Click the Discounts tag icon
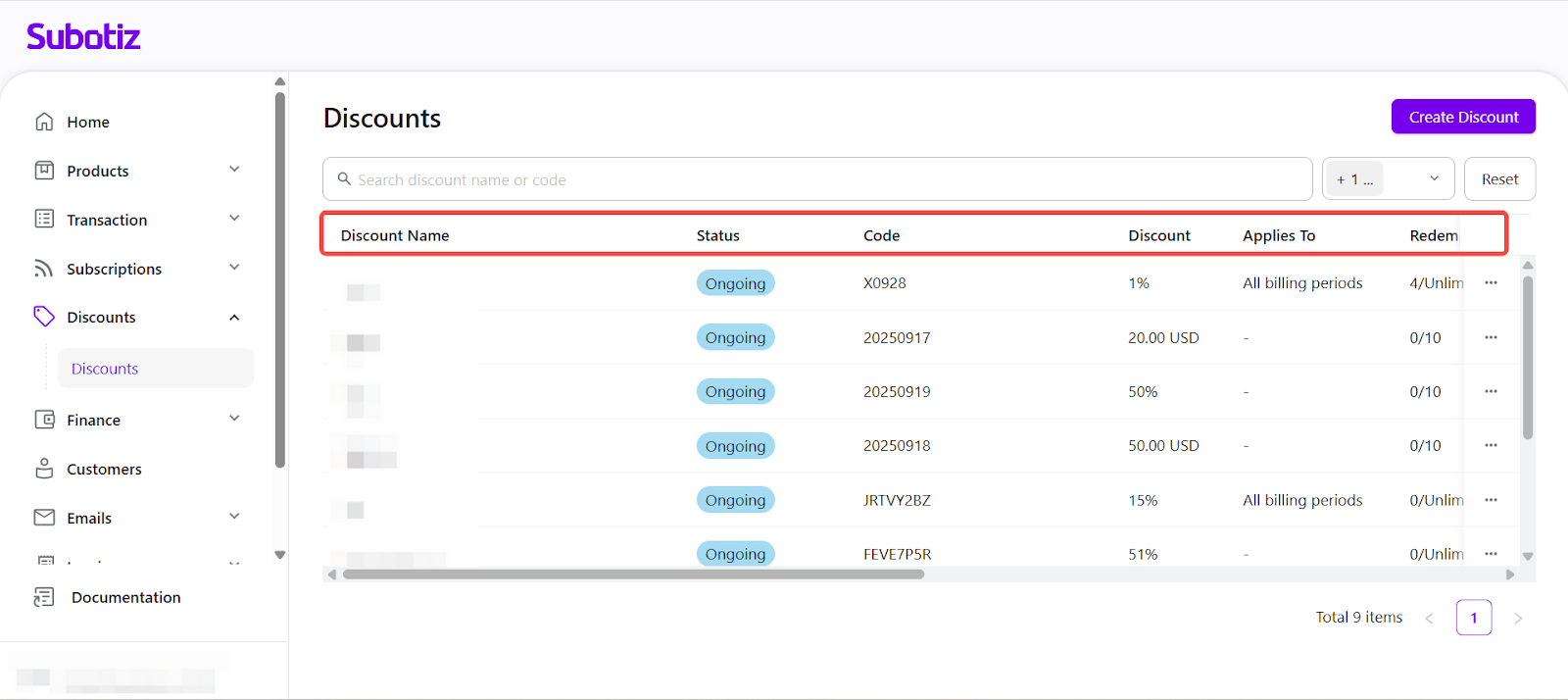 [x=44, y=317]
